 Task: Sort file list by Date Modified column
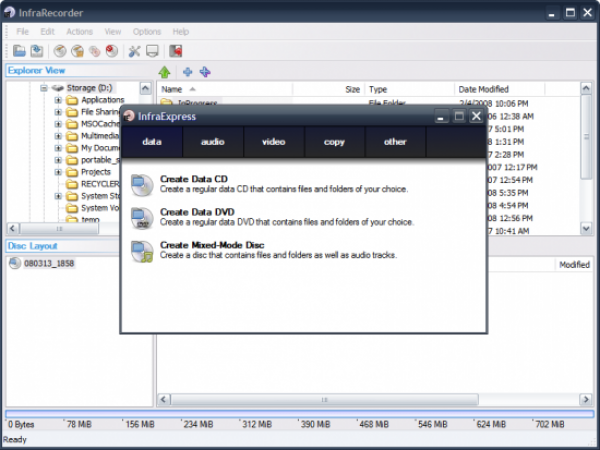pyautogui.click(x=499, y=89)
